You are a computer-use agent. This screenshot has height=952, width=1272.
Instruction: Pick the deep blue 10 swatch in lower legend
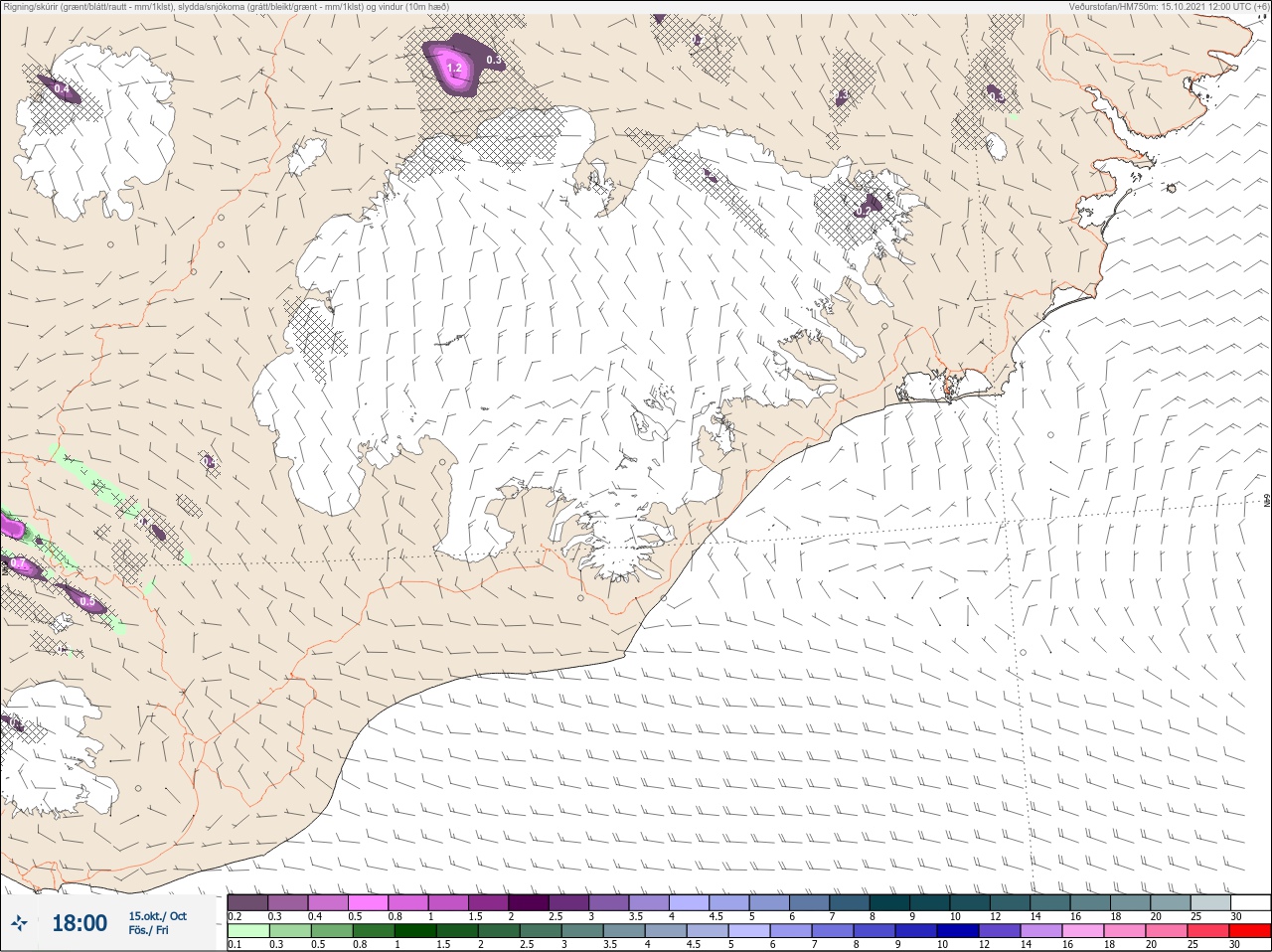click(958, 931)
